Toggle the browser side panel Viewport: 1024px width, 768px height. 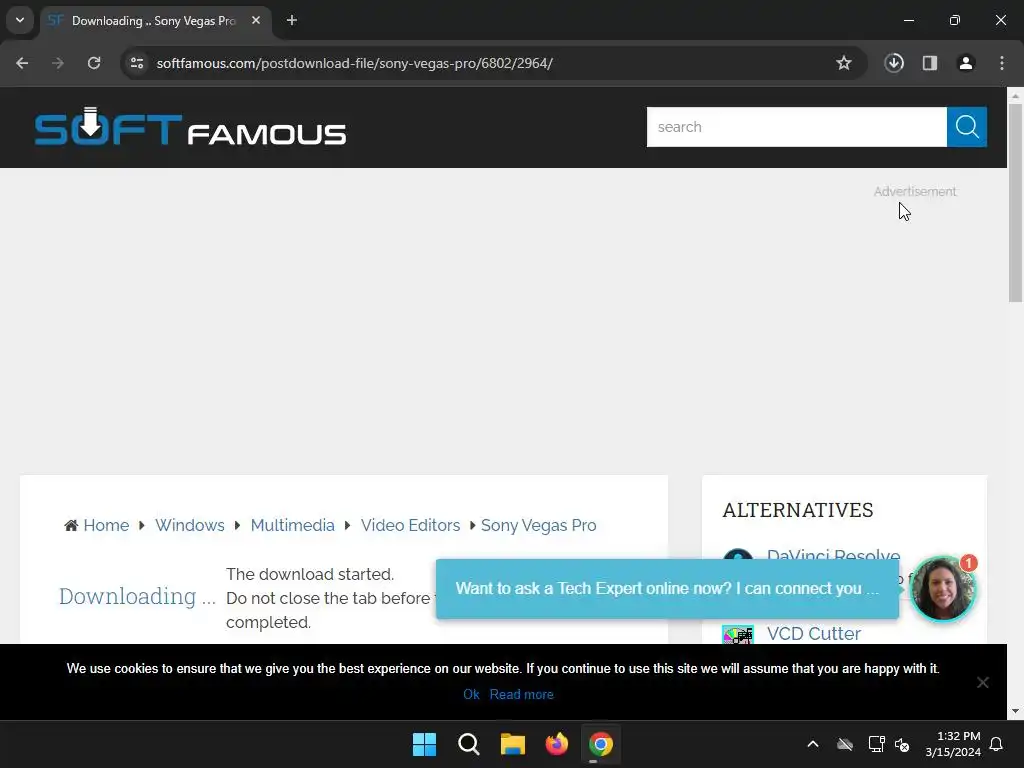[x=930, y=63]
